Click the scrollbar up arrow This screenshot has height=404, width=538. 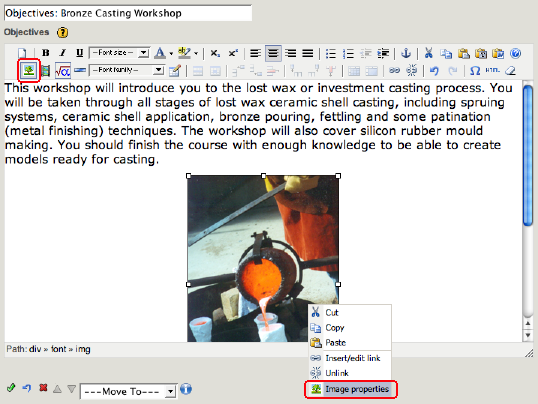click(x=528, y=323)
